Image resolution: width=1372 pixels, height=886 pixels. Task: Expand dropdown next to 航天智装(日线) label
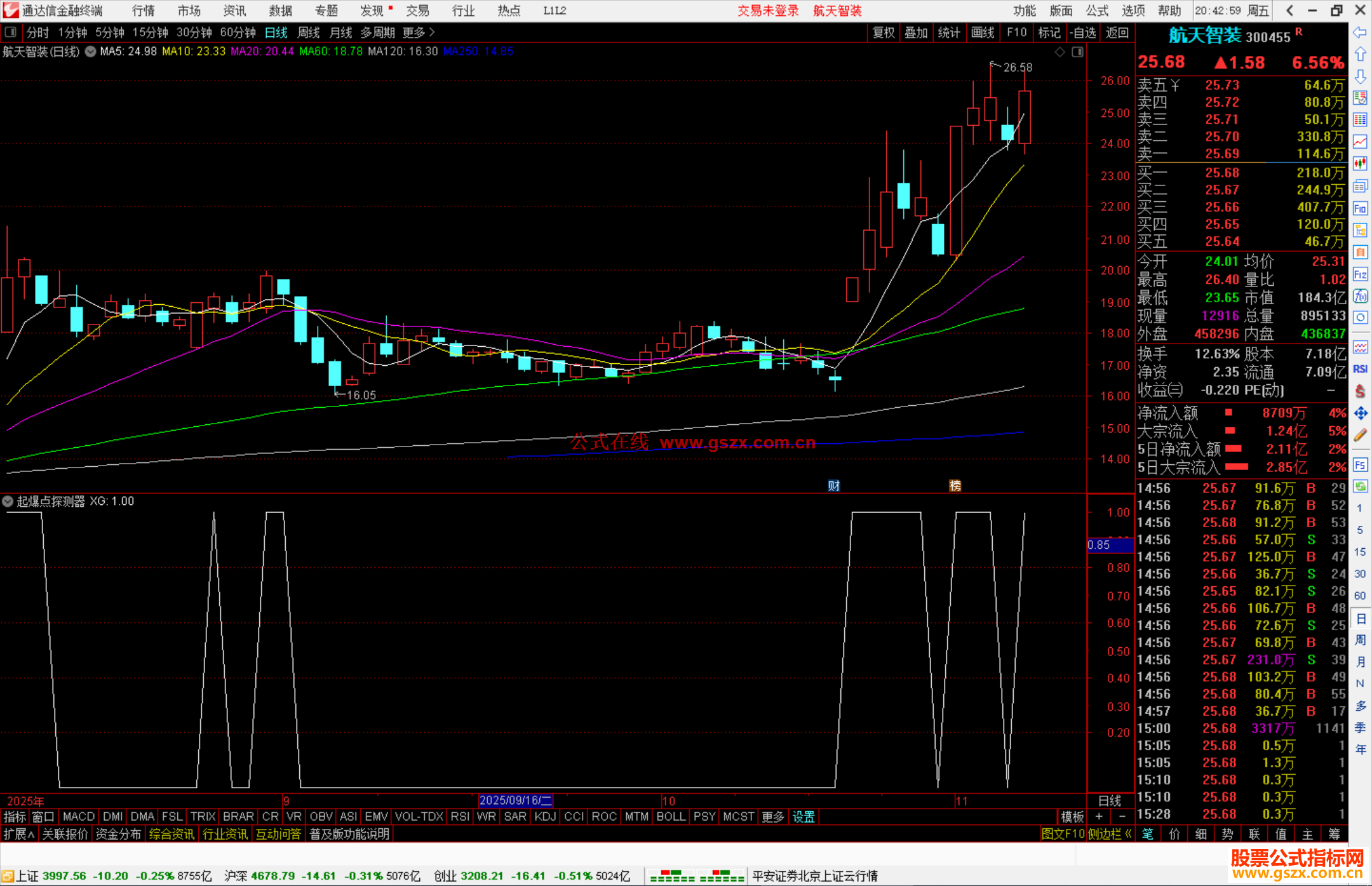[91, 51]
